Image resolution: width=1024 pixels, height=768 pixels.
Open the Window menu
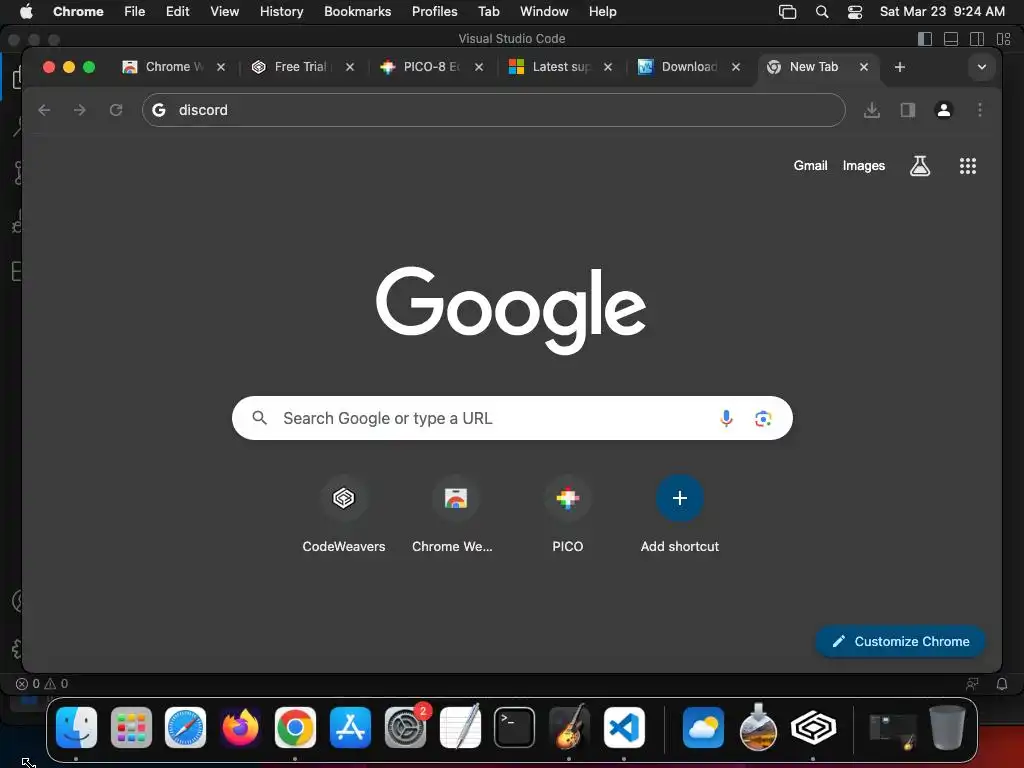click(544, 11)
